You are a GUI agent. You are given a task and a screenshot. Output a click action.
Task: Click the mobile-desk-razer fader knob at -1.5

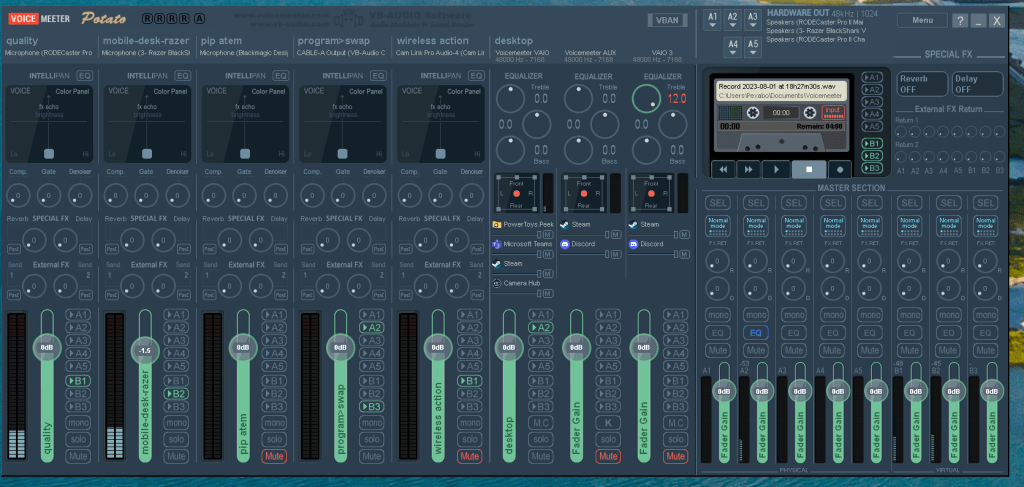click(145, 351)
